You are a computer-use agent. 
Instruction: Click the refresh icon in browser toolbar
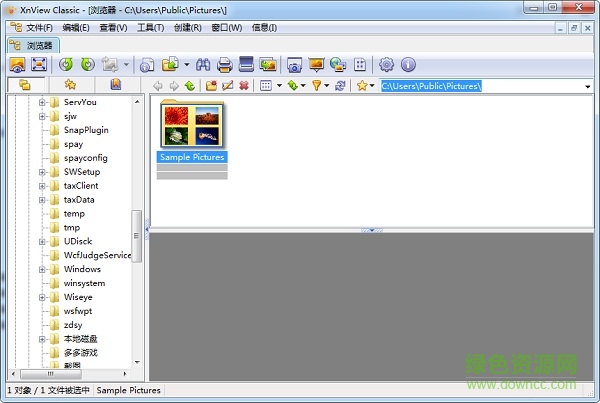pyautogui.click(x=340, y=86)
